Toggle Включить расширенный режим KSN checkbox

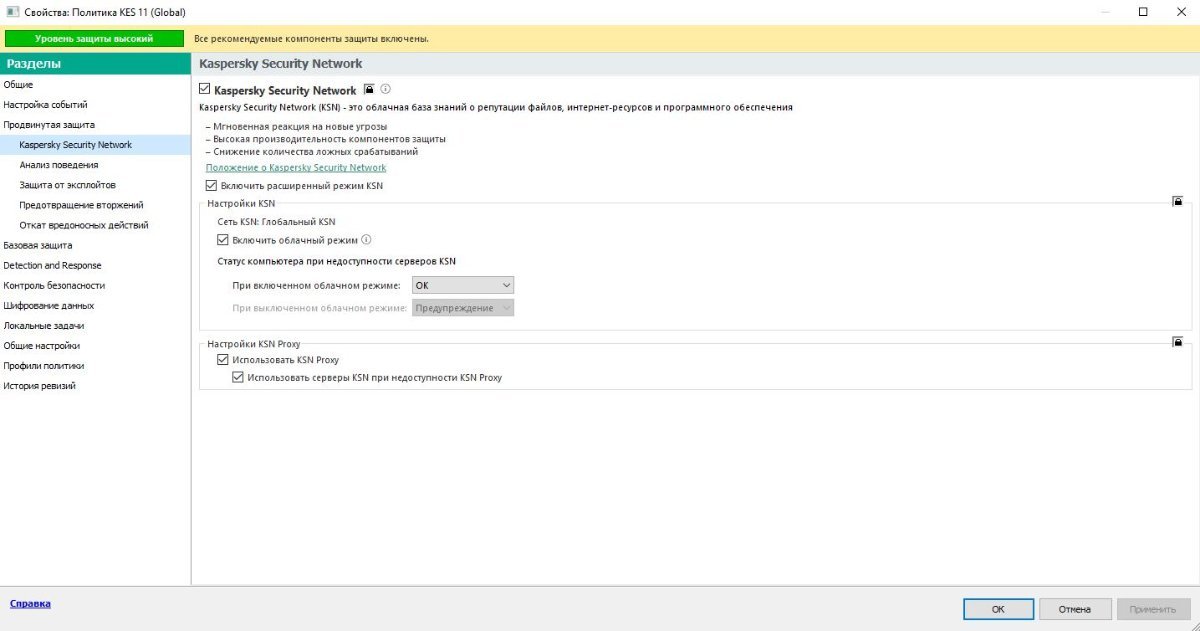coord(211,185)
